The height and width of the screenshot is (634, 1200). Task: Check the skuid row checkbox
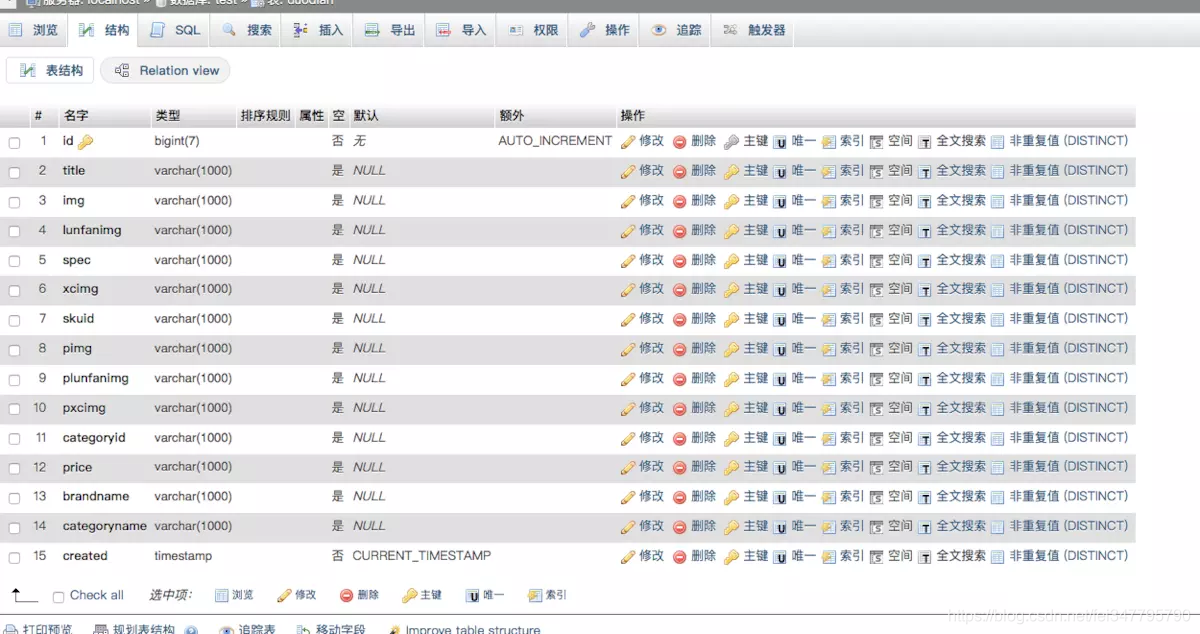[x=15, y=320]
